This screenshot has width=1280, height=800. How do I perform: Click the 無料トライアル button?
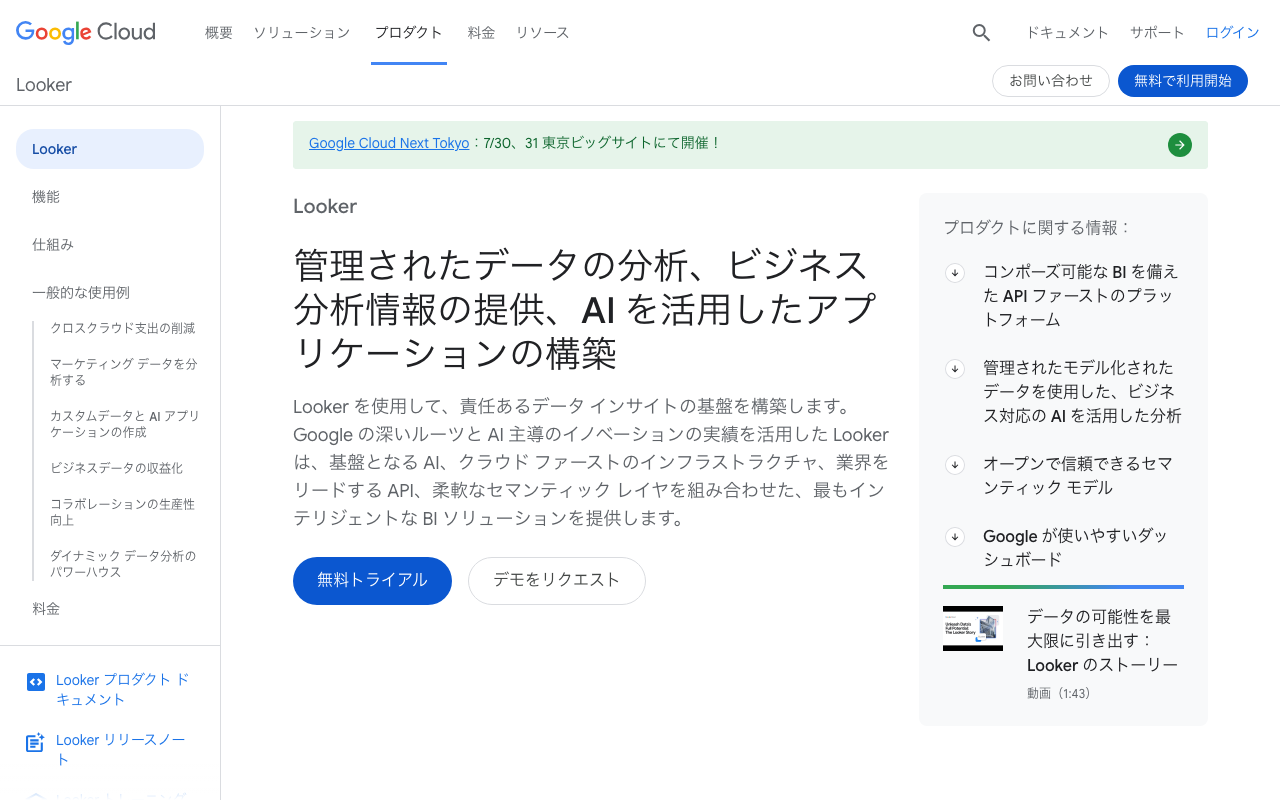pos(372,581)
